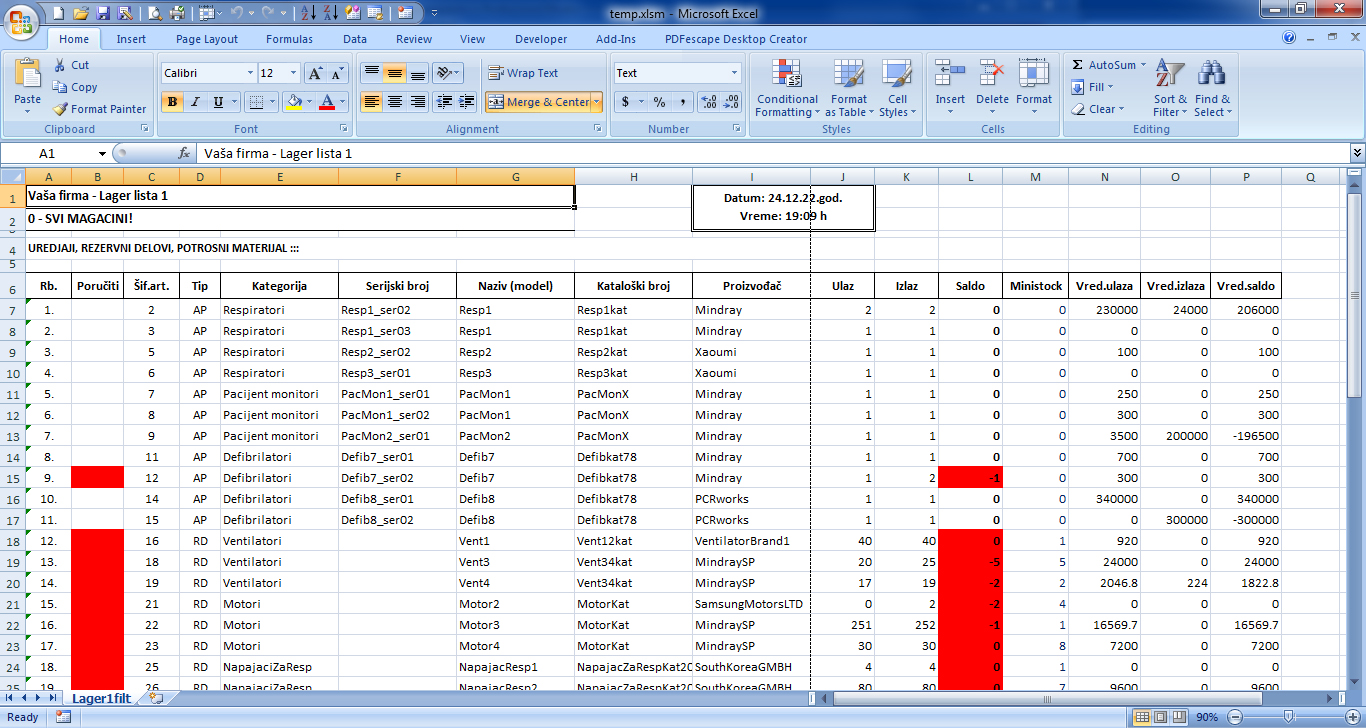Toggle Align Text Left
1366x728 pixels.
[371, 102]
